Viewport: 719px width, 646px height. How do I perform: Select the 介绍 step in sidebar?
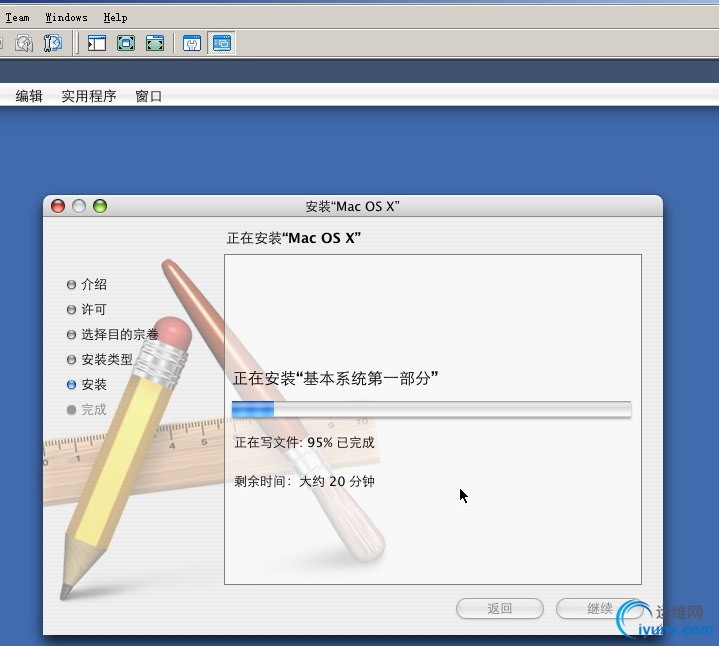pos(87,284)
